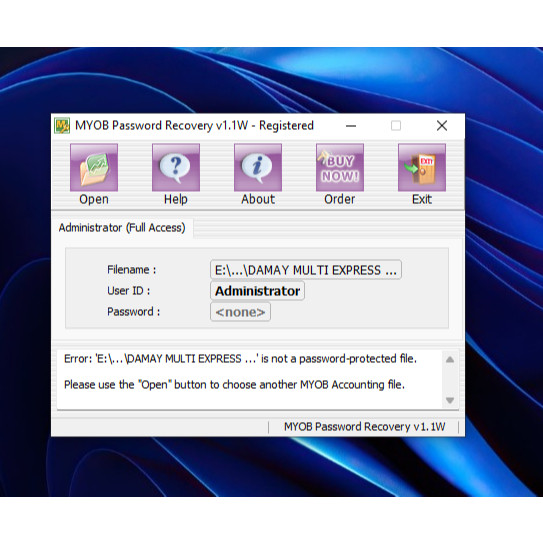The height and width of the screenshot is (543, 543).
Task: Click the Buy Now Order icon
Action: tap(340, 167)
